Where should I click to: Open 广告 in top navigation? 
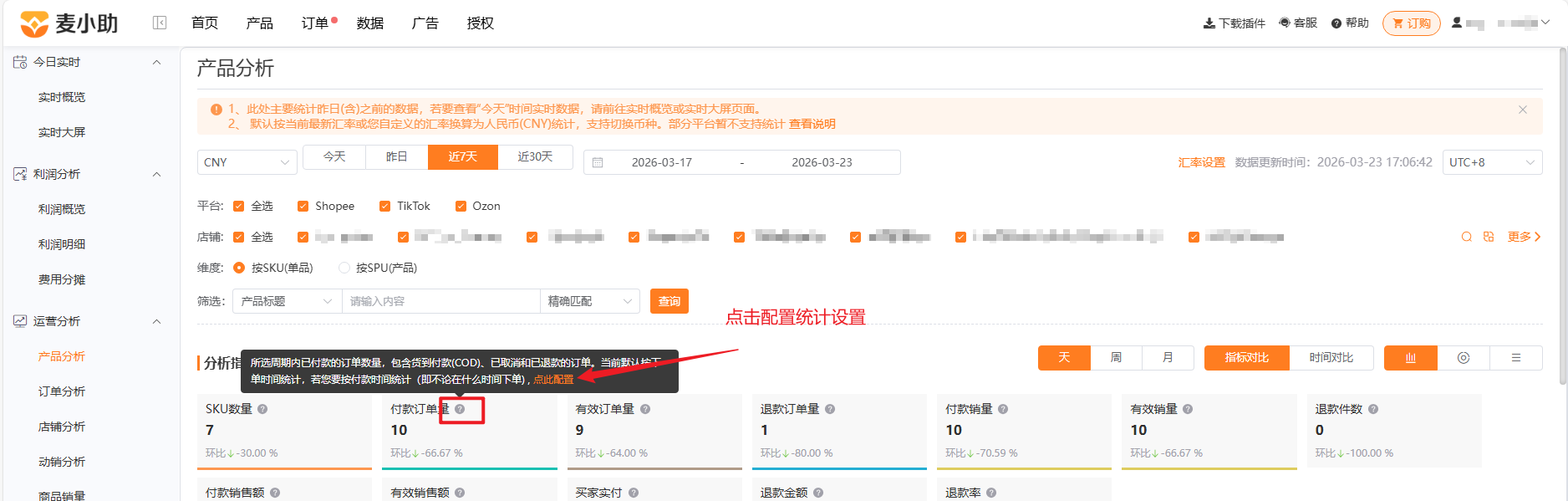pos(425,23)
